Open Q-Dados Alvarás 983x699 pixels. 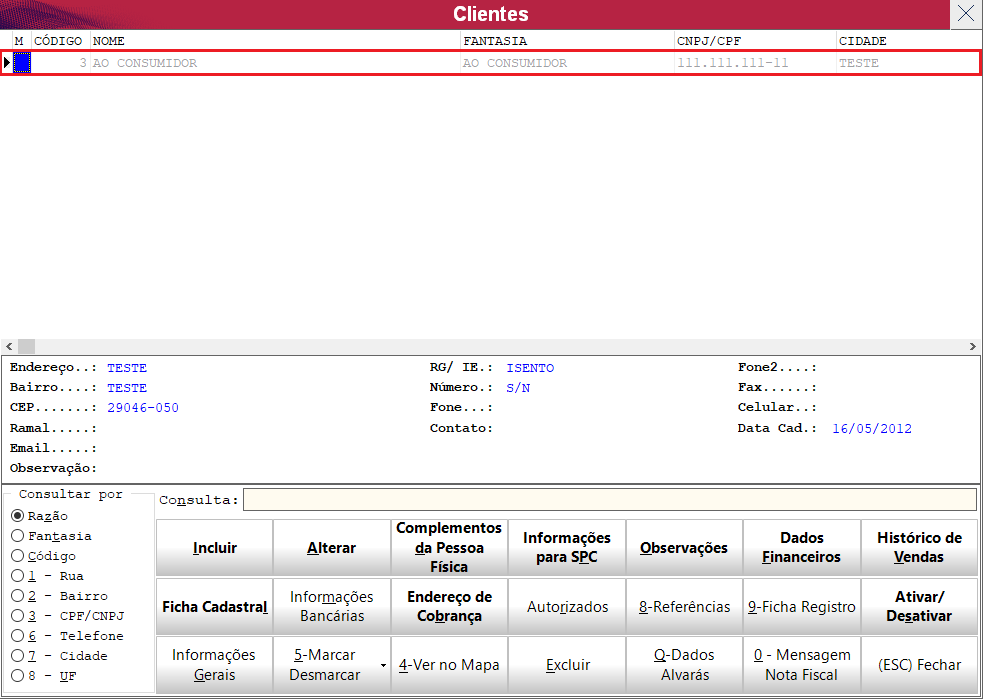click(684, 665)
